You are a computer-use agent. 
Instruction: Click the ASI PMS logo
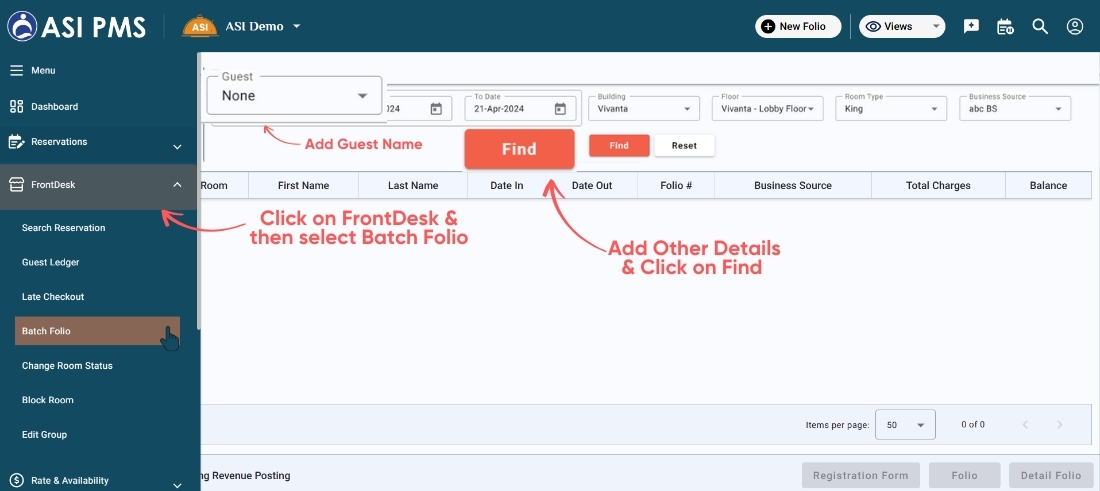click(x=76, y=26)
